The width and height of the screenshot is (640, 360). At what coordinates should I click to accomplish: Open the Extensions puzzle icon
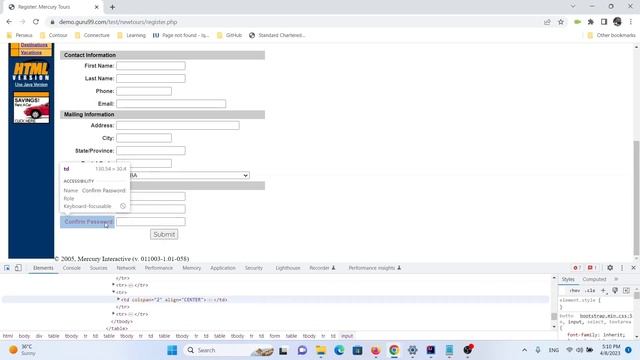coord(591,22)
